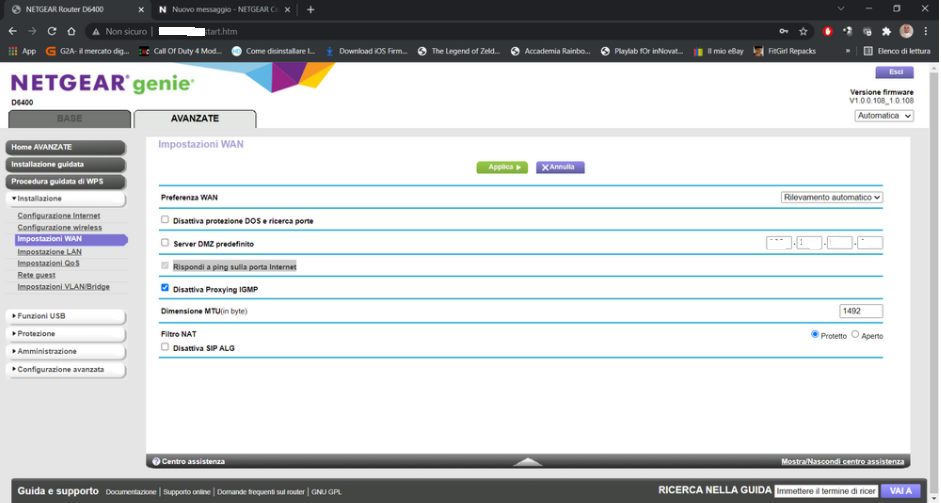Click the browser back arrow icon

point(13,31)
